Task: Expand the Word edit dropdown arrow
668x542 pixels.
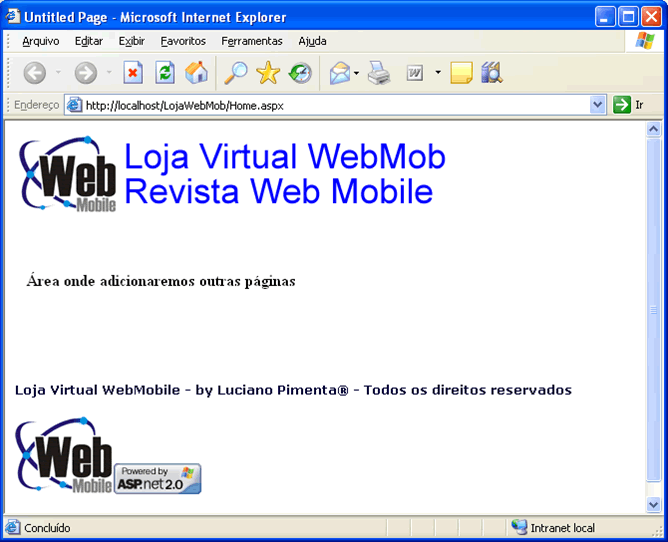Action: [x=438, y=72]
